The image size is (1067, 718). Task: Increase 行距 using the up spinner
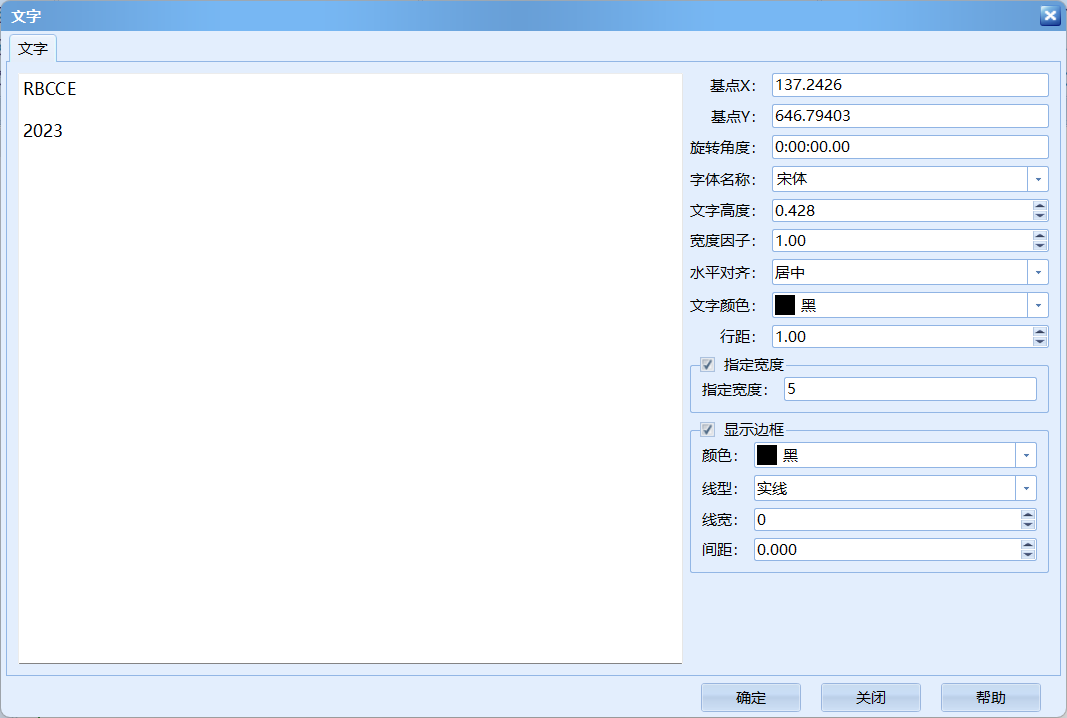point(1040,332)
